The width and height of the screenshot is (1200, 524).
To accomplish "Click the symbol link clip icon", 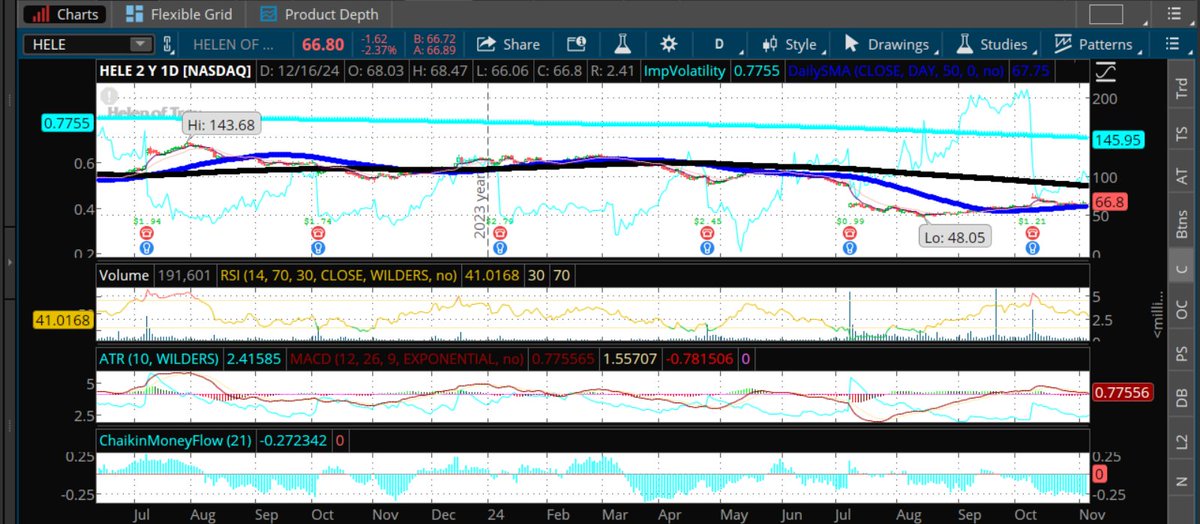I will 168,44.
